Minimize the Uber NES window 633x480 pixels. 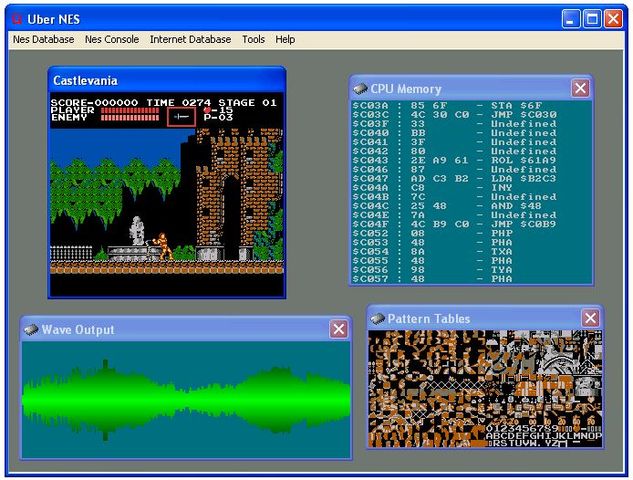tap(571, 19)
